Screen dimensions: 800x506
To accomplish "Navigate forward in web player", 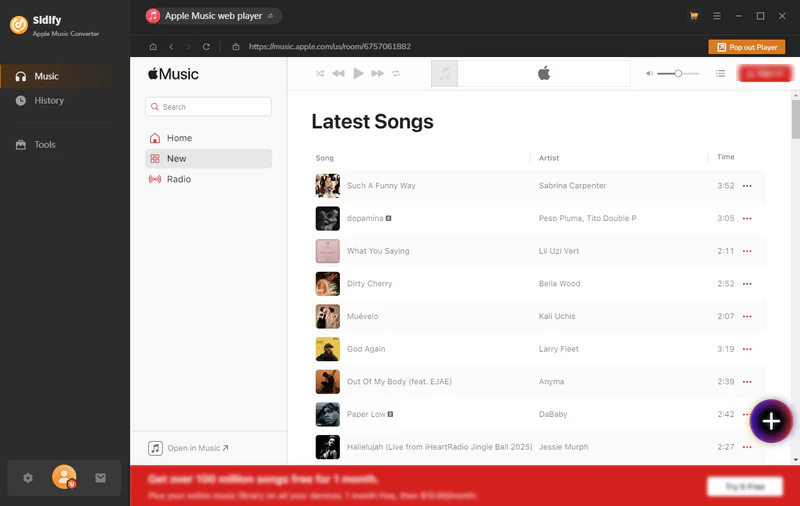I will (x=188, y=46).
